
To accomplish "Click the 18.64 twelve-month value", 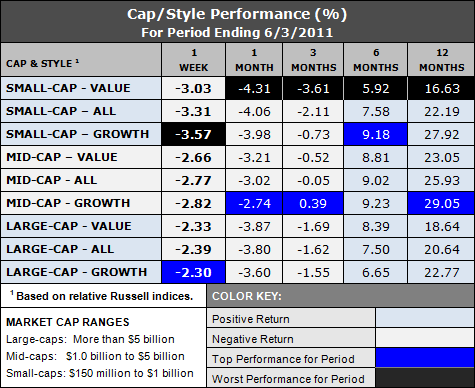I will (x=441, y=226).
